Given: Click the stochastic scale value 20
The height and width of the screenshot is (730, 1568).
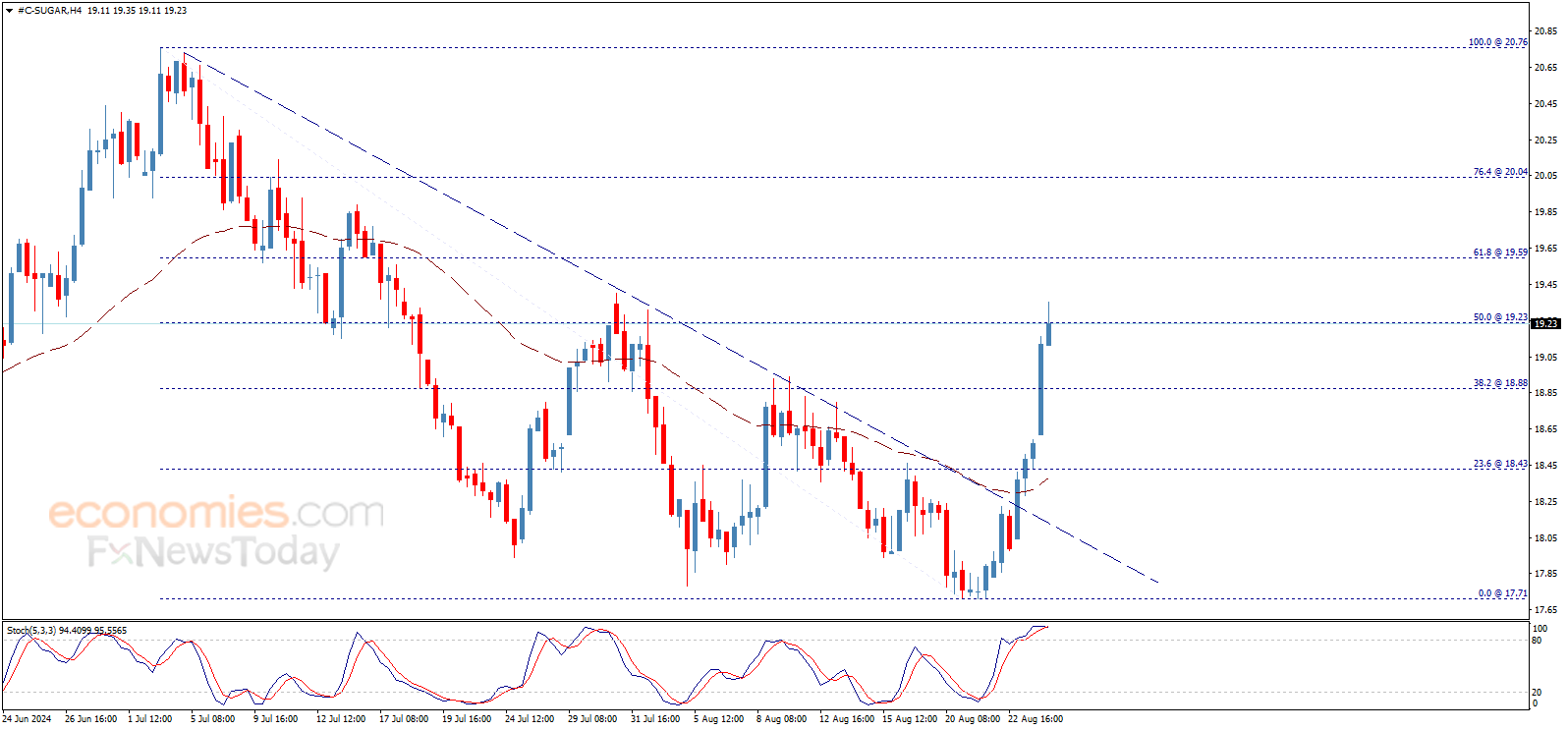Looking at the screenshot, I should 1538,692.
